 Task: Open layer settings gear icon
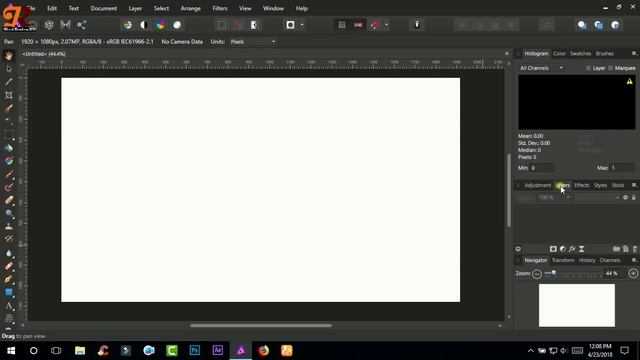coord(625,198)
